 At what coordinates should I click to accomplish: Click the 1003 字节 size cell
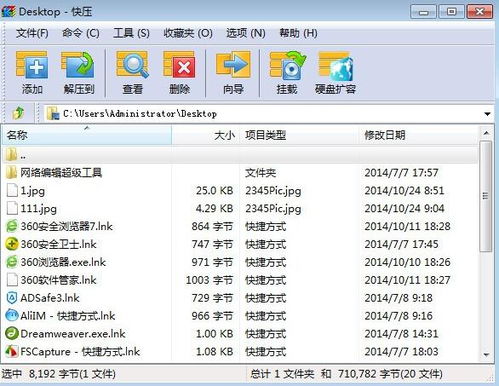209,280
